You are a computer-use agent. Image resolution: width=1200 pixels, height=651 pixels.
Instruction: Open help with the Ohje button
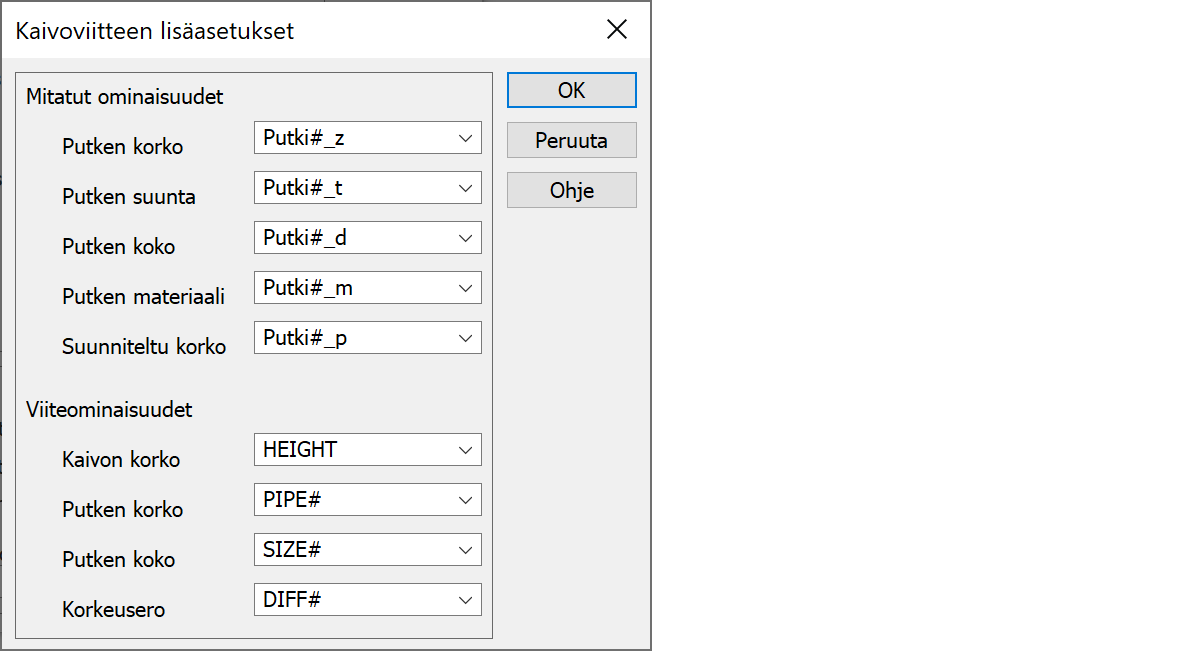pos(571,190)
